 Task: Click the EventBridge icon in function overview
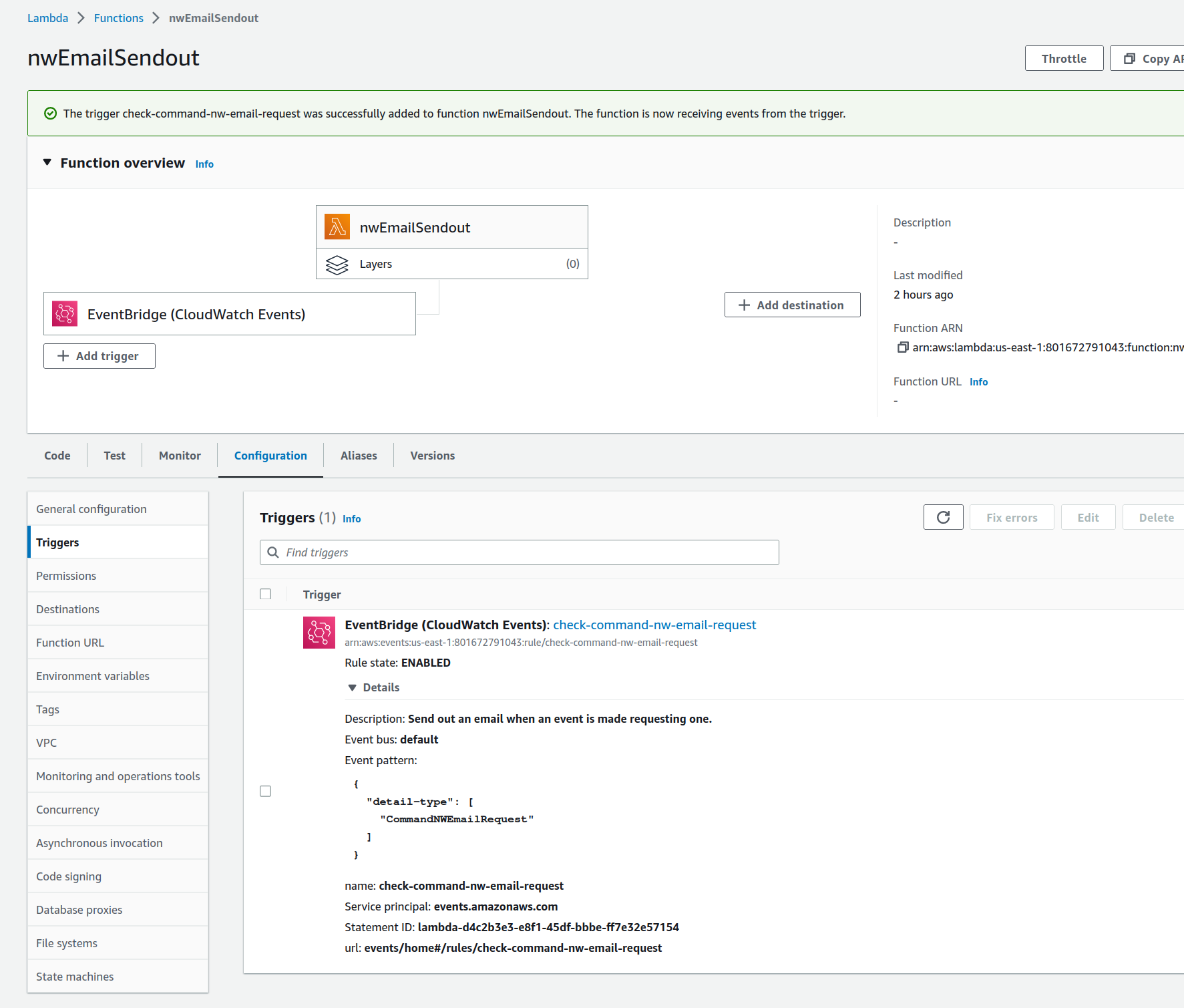pyautogui.click(x=65, y=314)
